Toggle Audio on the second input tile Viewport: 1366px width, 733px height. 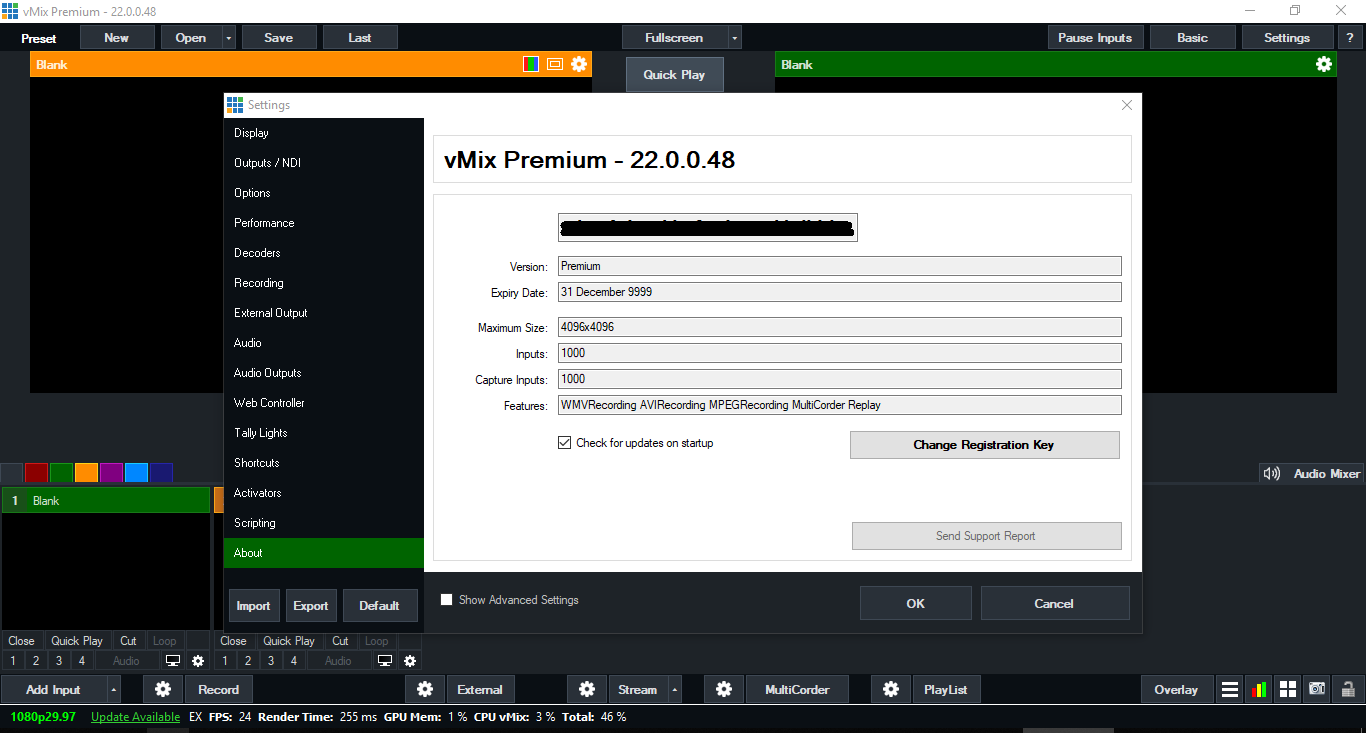(339, 661)
